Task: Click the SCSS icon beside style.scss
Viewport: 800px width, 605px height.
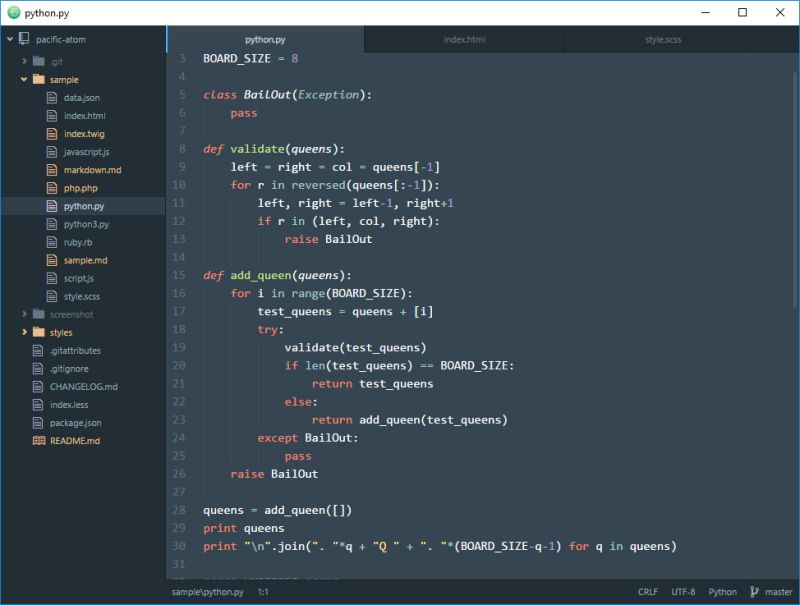Action: tap(51, 295)
